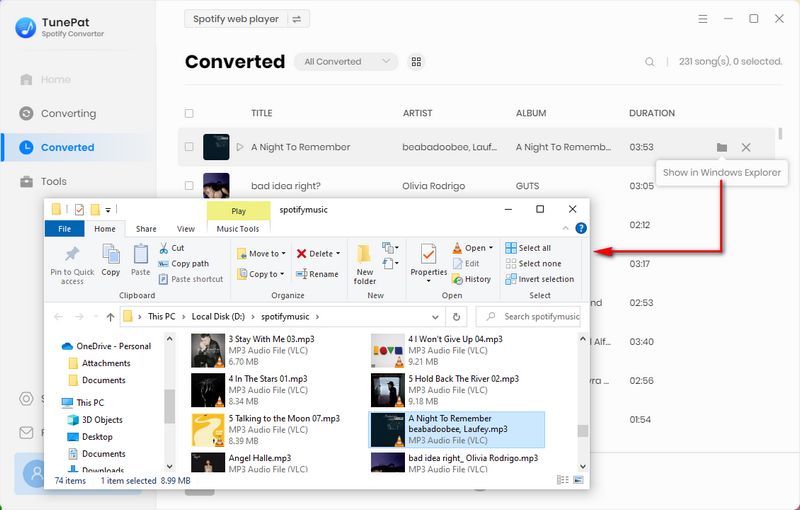
Task: Check the A Night To Remember checkbox
Action: coord(189,147)
